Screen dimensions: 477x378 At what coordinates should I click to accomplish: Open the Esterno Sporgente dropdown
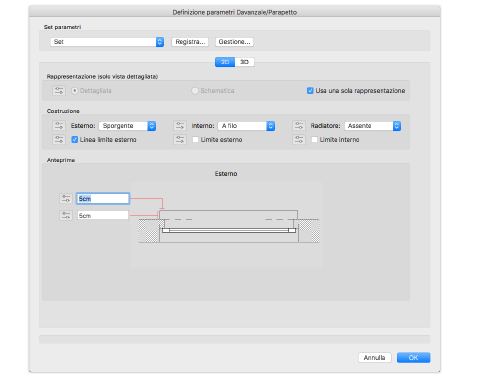(x=127, y=126)
